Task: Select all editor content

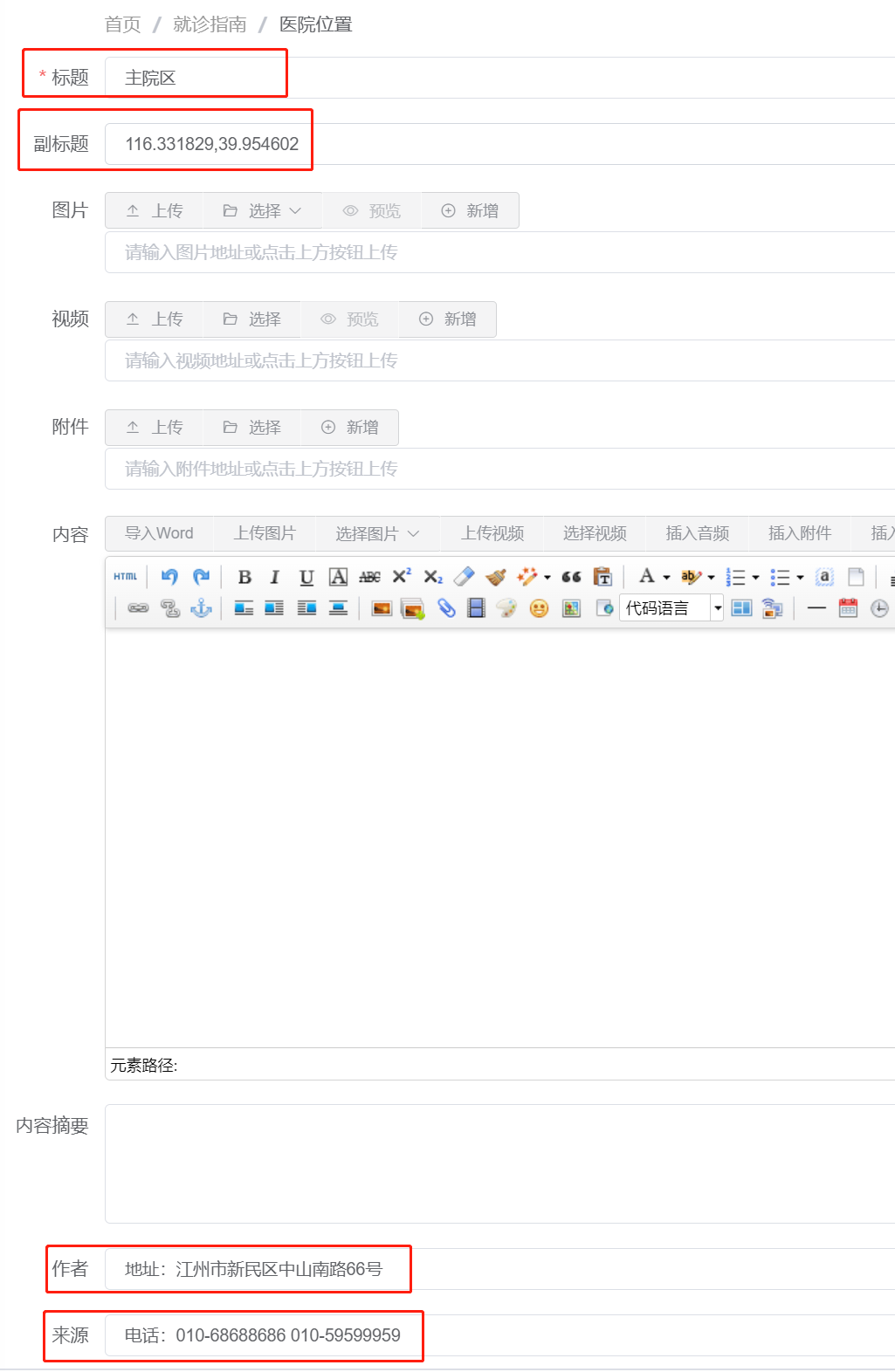Action: tap(824, 577)
